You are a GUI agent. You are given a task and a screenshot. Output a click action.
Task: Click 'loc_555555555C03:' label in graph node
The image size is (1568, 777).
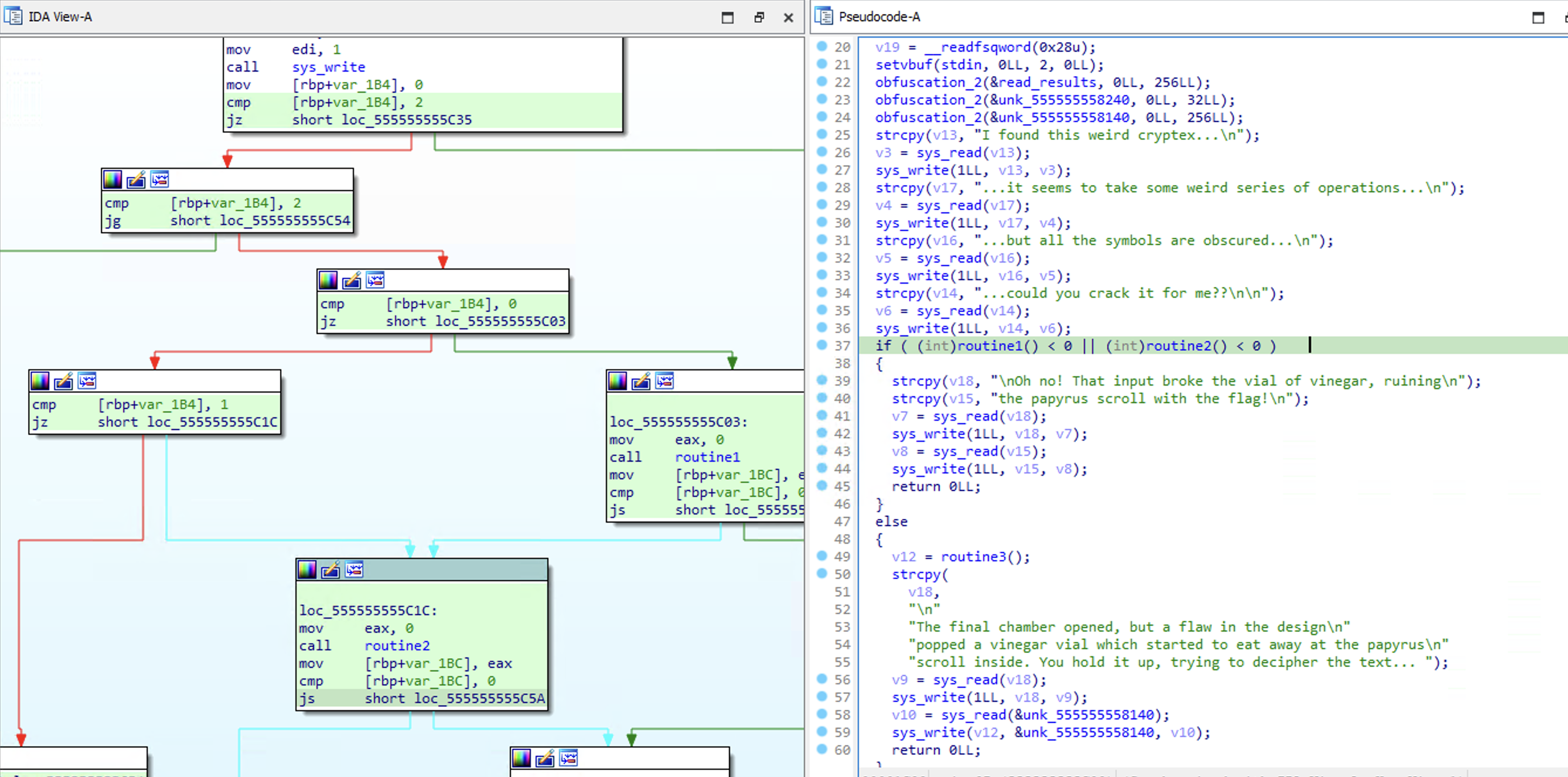click(x=679, y=422)
